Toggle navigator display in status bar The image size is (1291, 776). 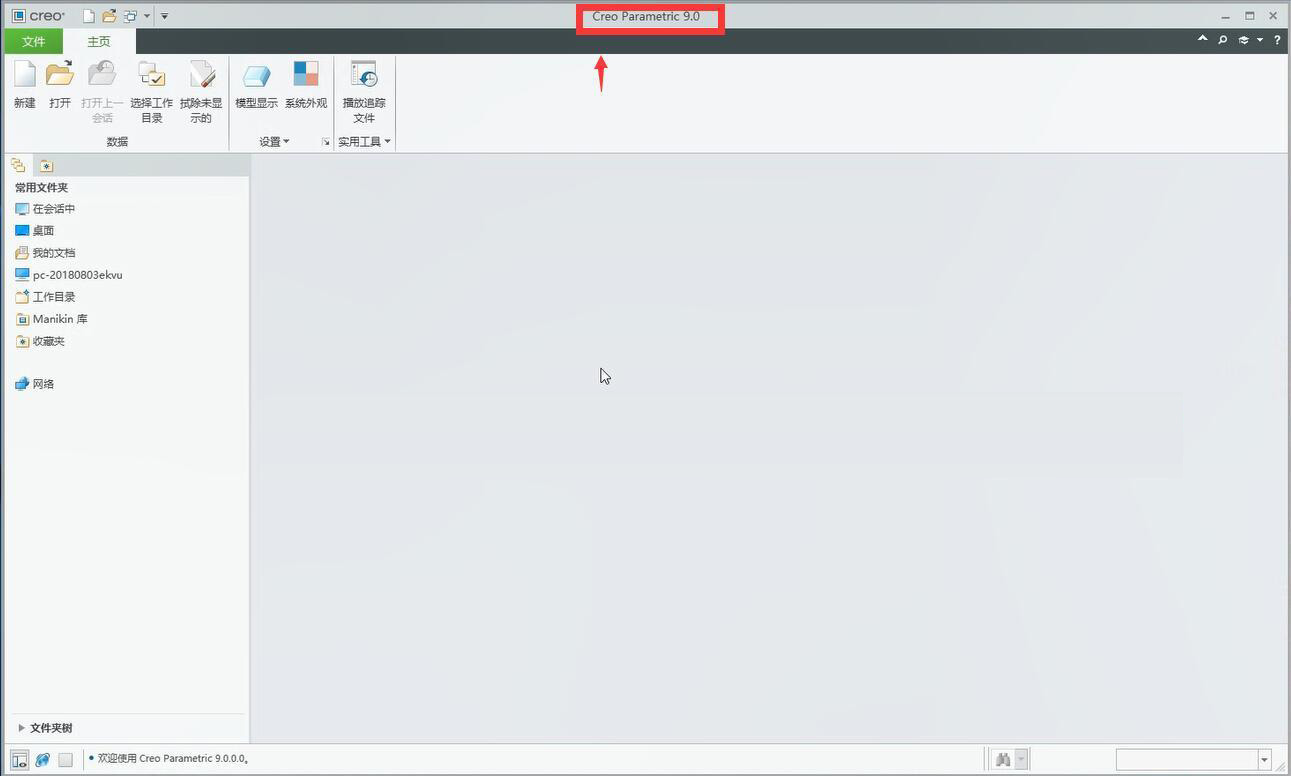point(19,760)
